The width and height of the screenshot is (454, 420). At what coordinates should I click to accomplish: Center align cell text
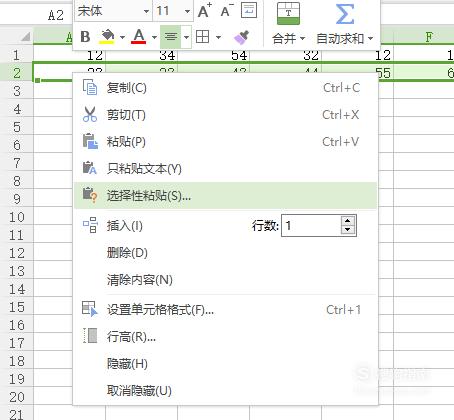point(171,37)
